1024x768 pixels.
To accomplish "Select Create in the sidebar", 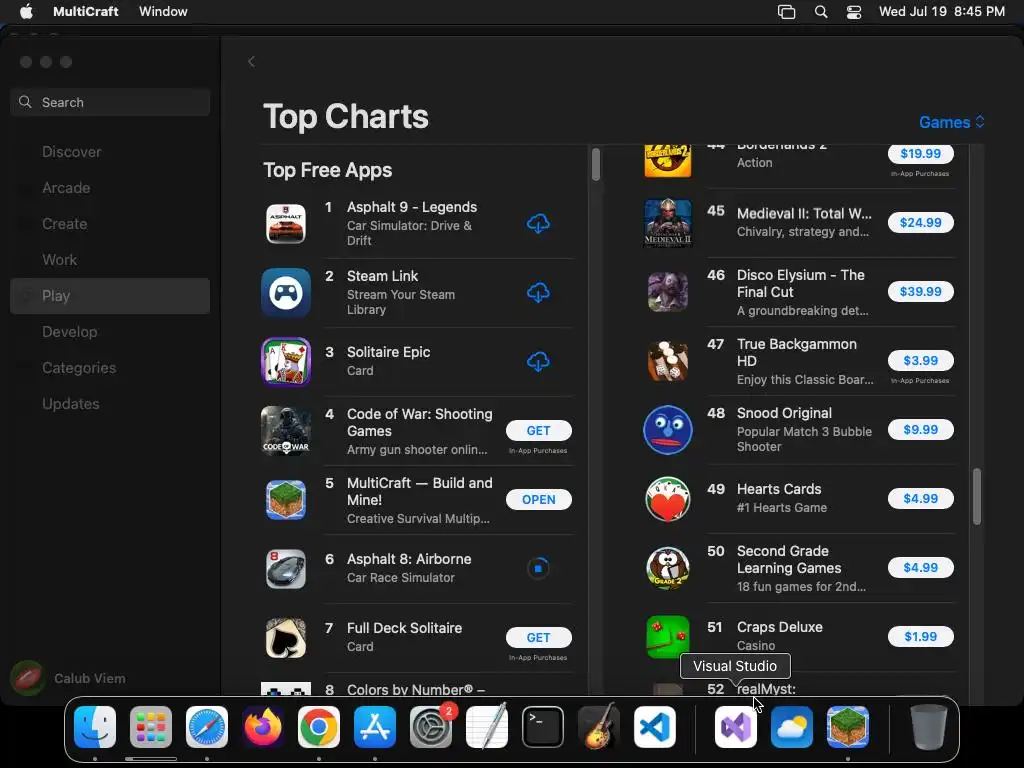I will (x=110, y=223).
